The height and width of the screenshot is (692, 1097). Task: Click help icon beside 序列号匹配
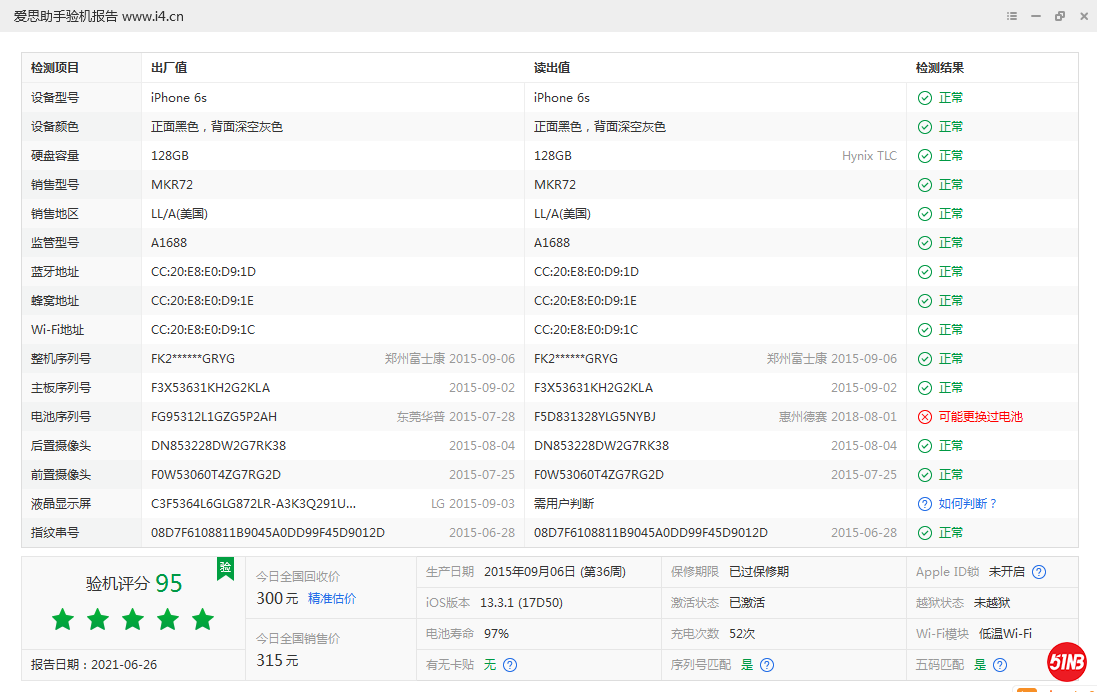click(x=767, y=664)
